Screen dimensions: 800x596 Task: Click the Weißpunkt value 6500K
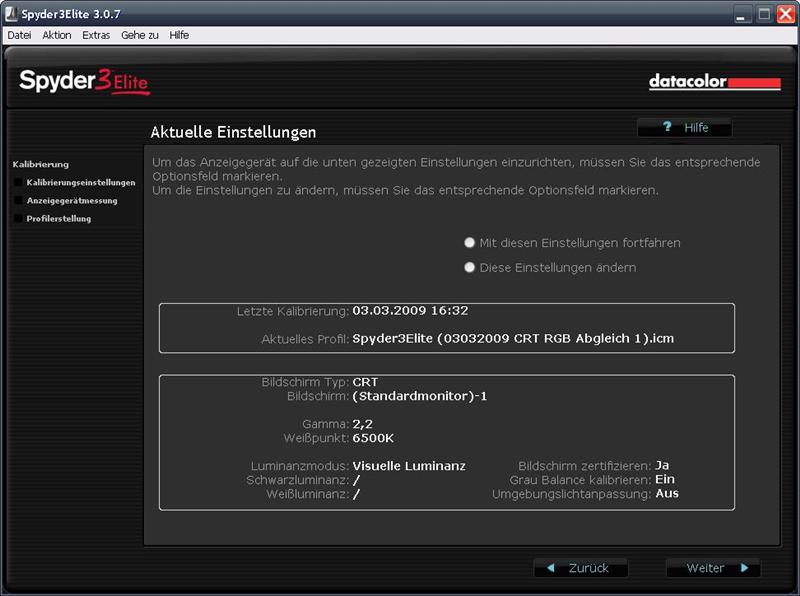pos(373,438)
